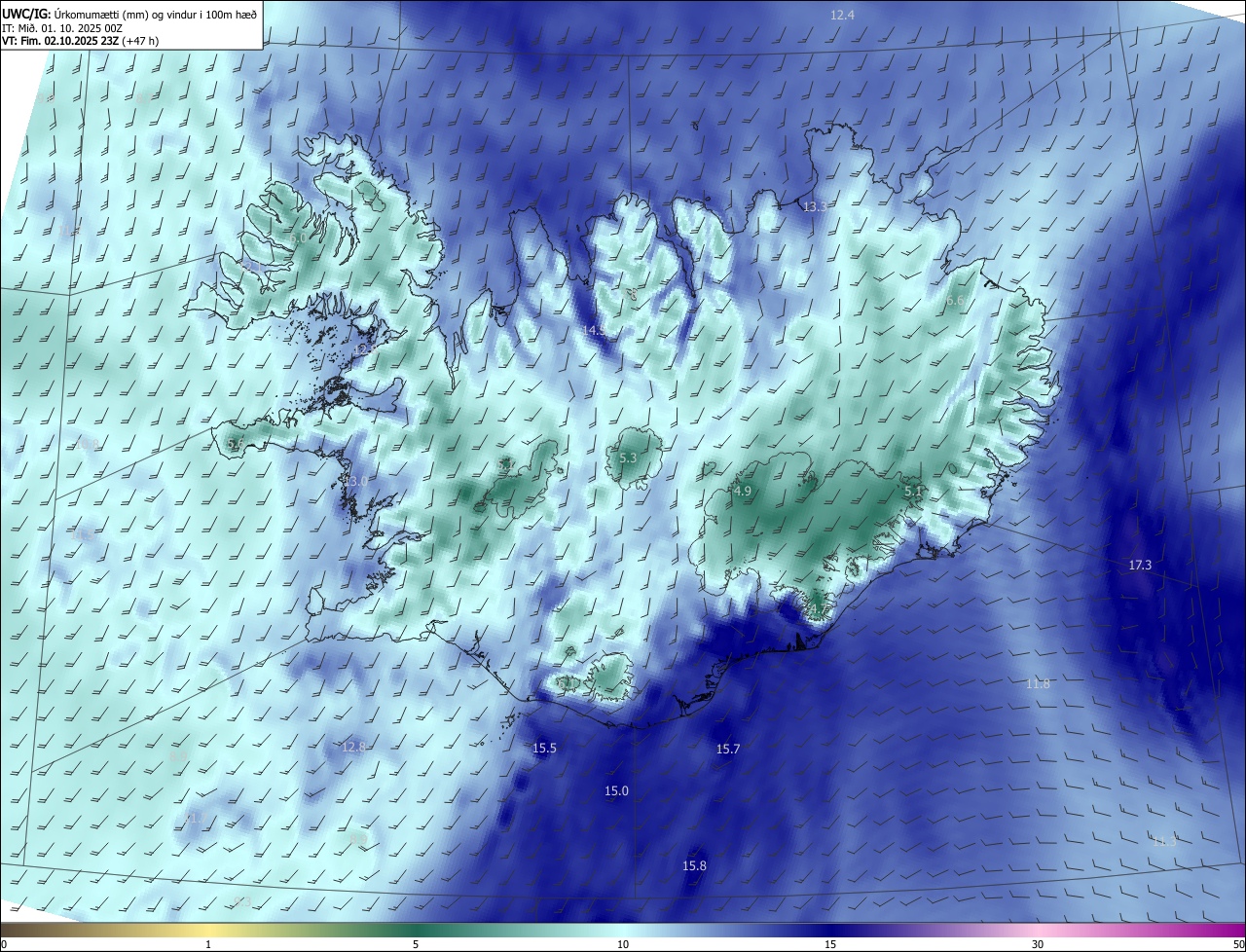Click the 12.8 value label
Image resolution: width=1246 pixels, height=952 pixels.
353,747
